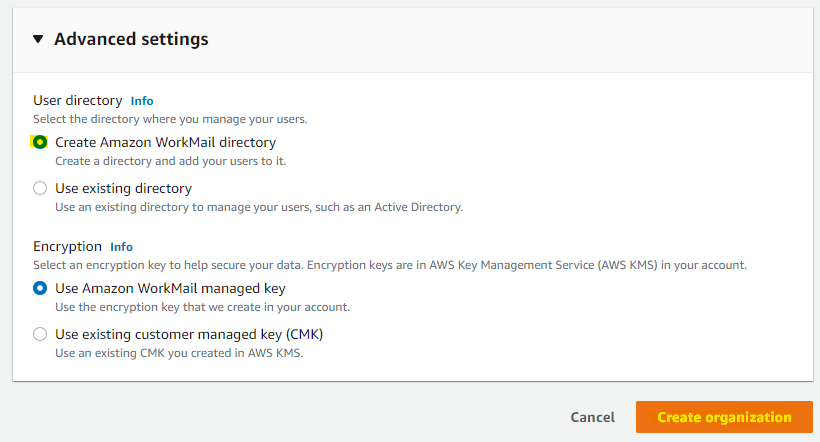
Task: Click the "Use existing customer managed key (CMK)" label
Action: (189, 334)
